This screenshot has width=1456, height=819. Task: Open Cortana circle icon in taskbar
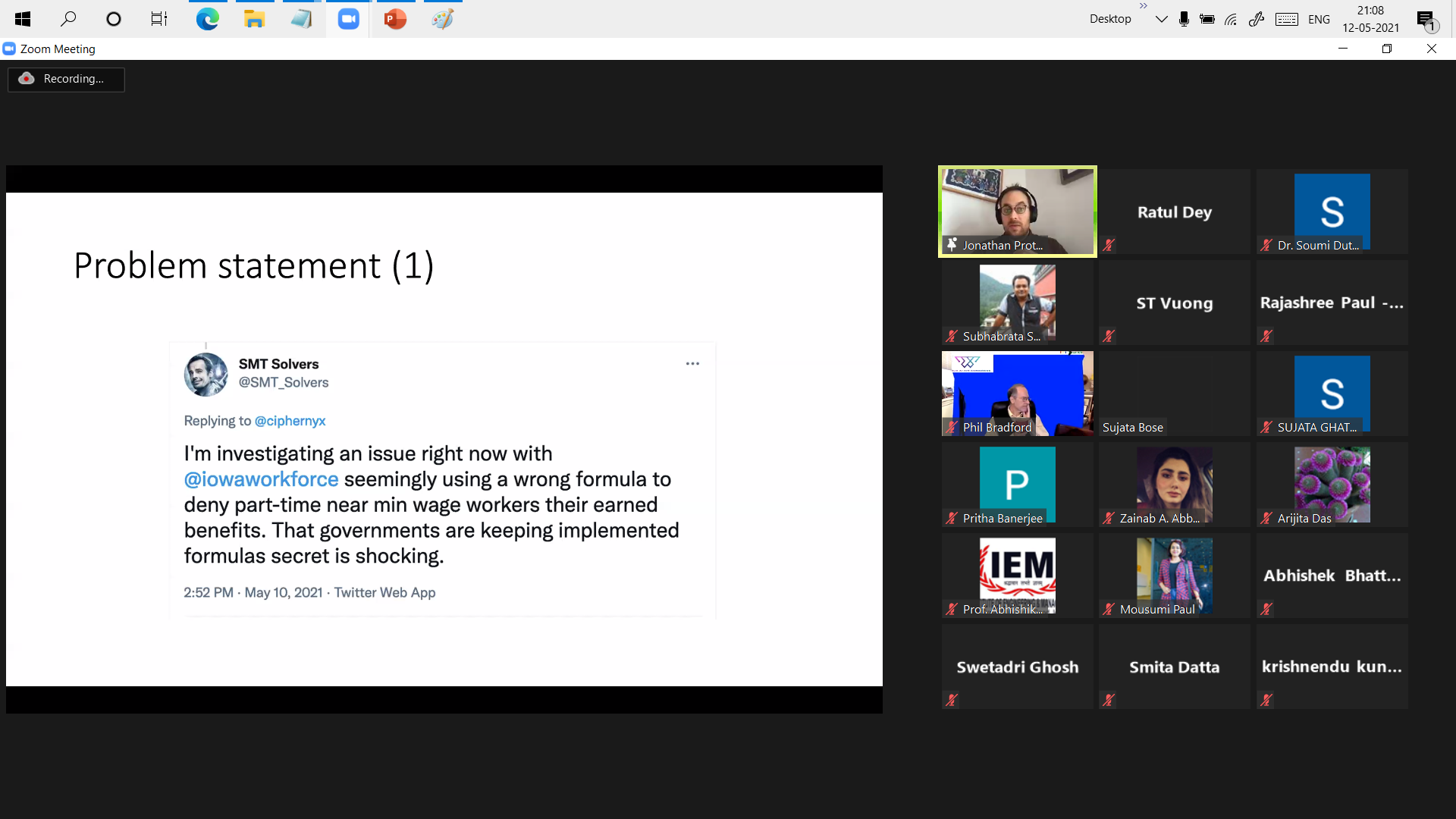[114, 19]
